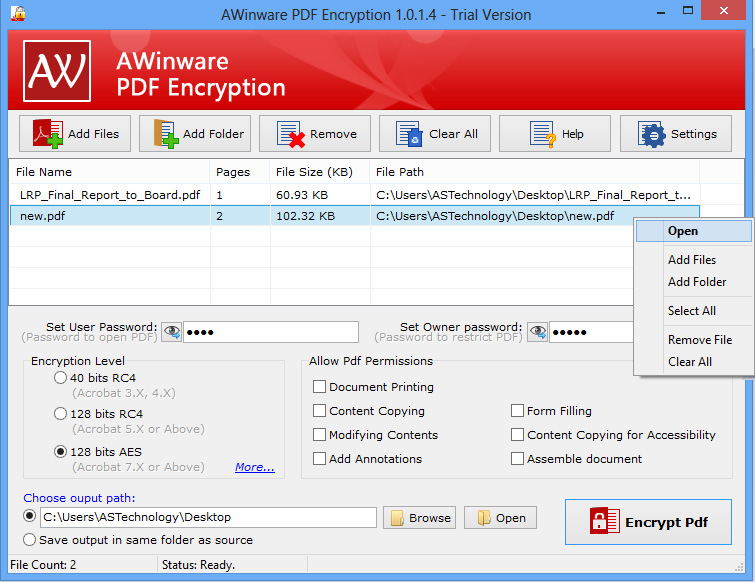Close the AWinware PDF Encryption window
This screenshot has width=755, height=582.
[x=723, y=11]
